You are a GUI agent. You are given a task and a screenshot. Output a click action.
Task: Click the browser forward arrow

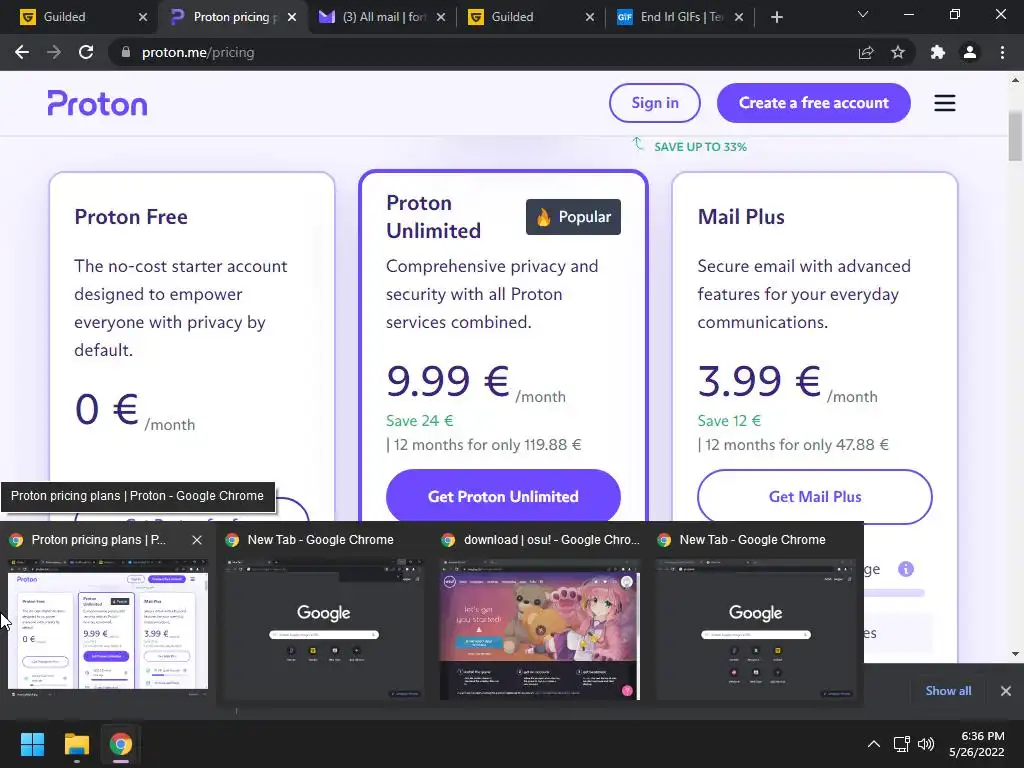[54, 52]
